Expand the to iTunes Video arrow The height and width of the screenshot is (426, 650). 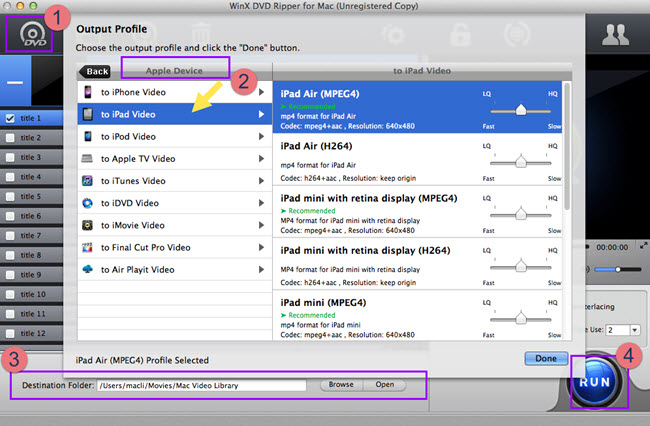coord(261,181)
